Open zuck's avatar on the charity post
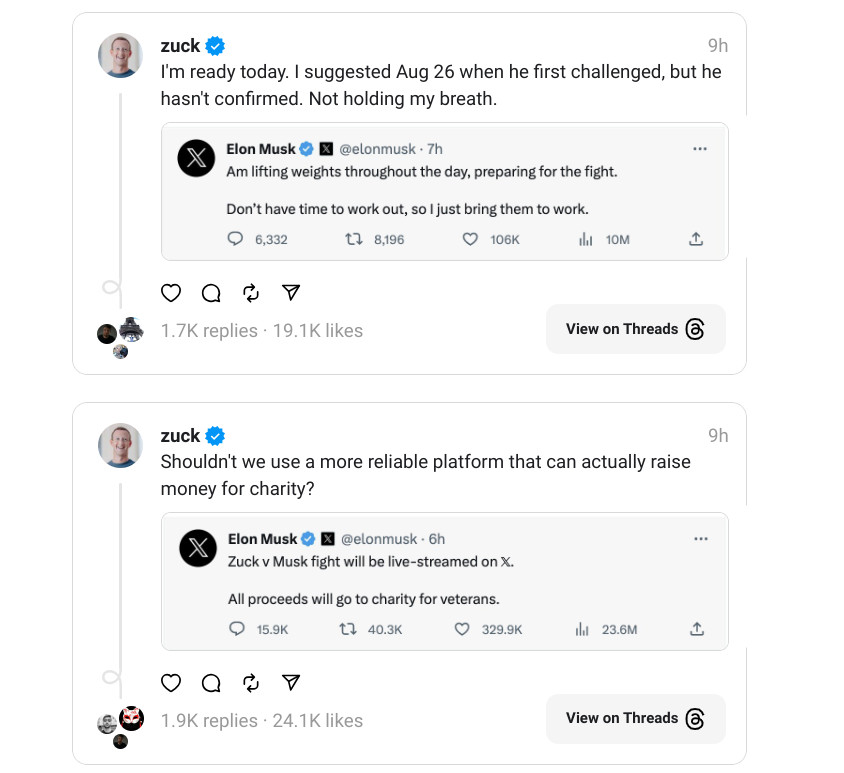This screenshot has height=773, width=844. pyautogui.click(x=120, y=445)
